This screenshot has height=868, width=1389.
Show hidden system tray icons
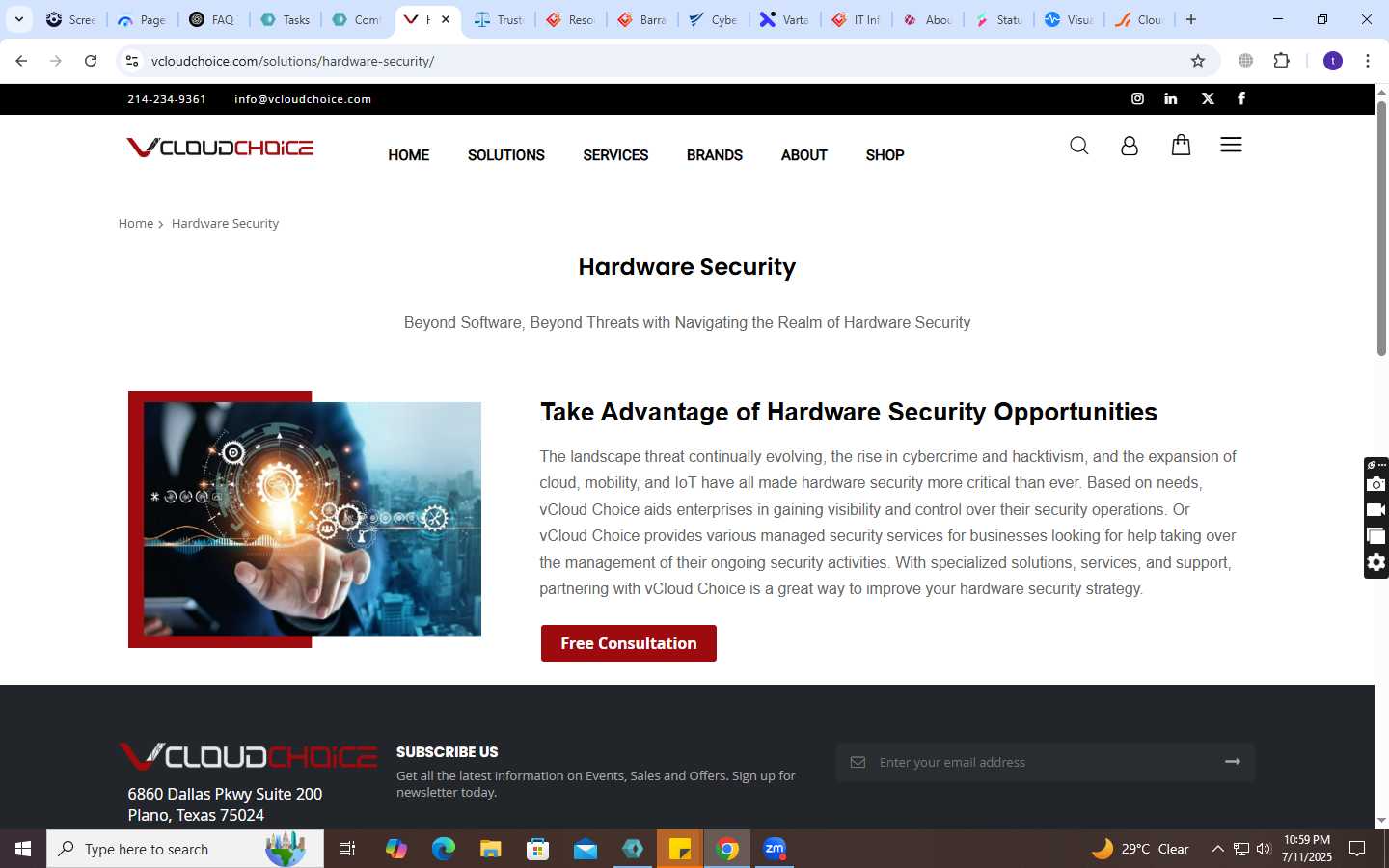click(x=1217, y=849)
